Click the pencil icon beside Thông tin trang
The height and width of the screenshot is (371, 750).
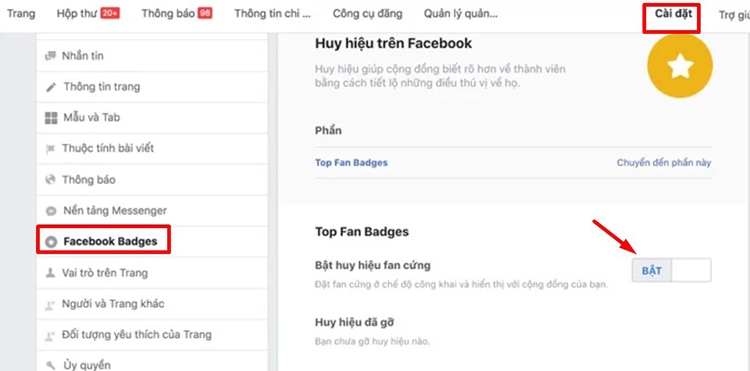51,87
